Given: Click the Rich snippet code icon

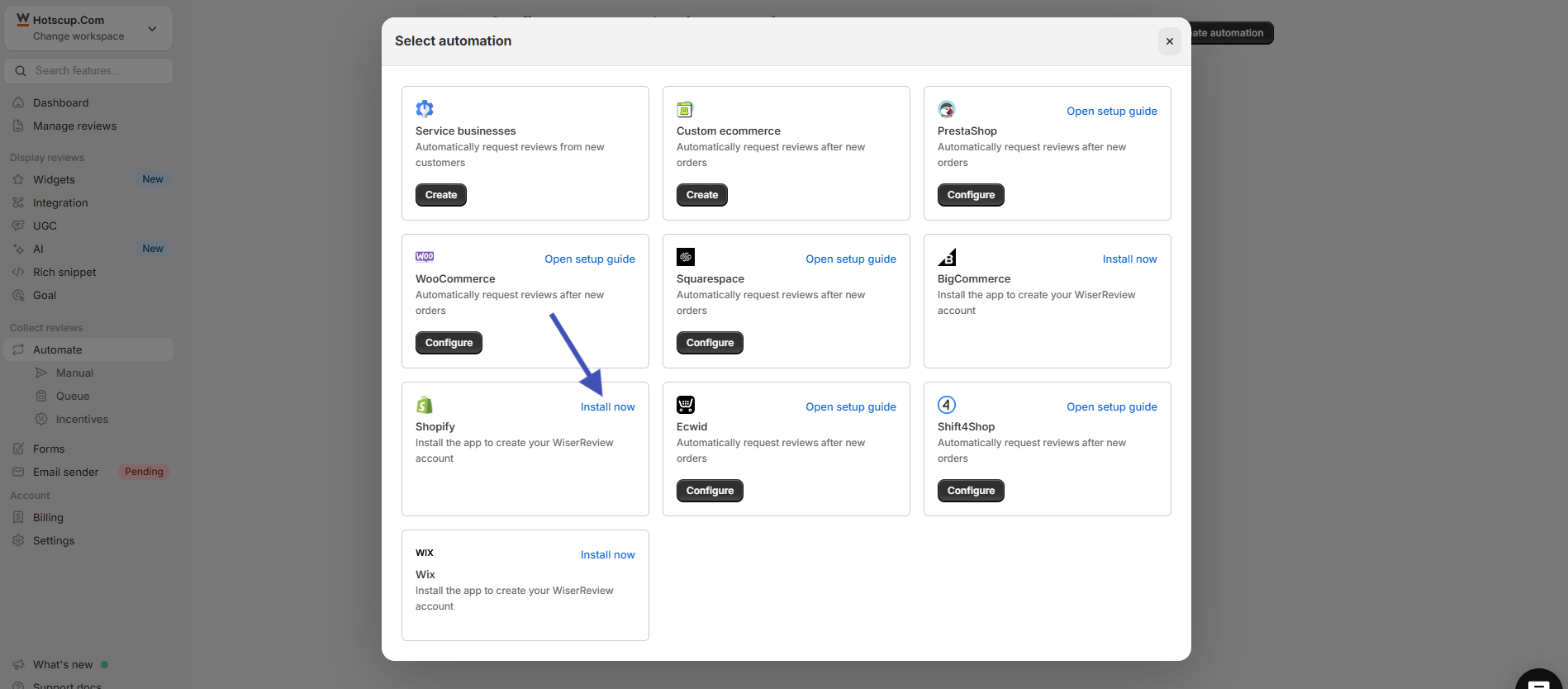Looking at the screenshot, I should [x=18, y=272].
